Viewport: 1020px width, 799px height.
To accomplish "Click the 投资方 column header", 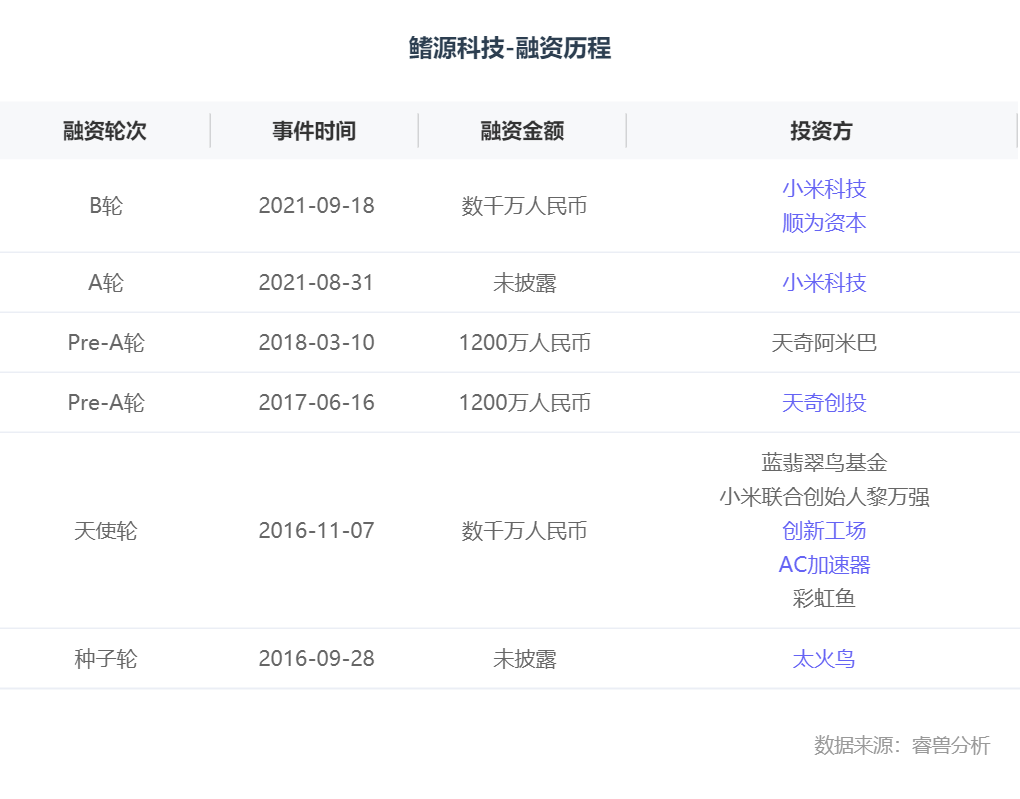I will pos(821,131).
